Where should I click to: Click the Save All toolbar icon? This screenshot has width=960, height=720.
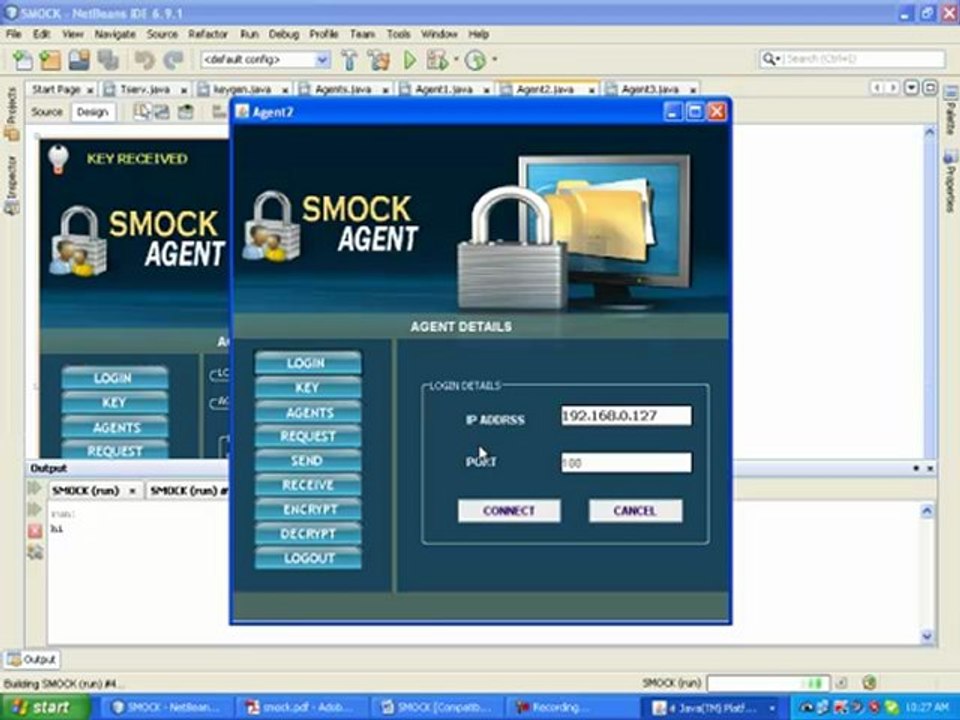(108, 59)
